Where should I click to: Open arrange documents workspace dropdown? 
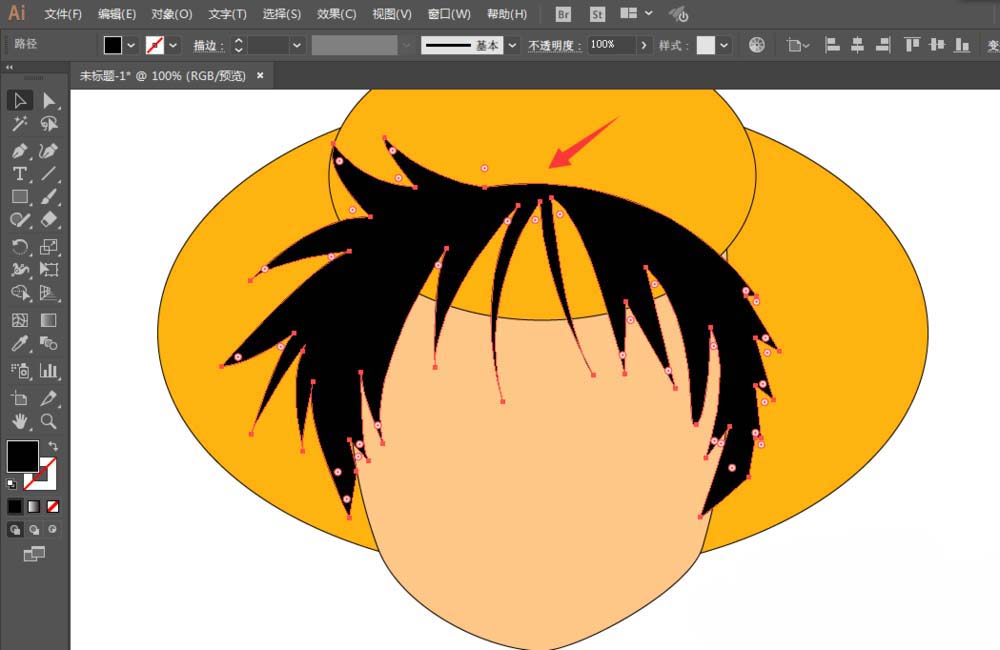click(x=636, y=13)
